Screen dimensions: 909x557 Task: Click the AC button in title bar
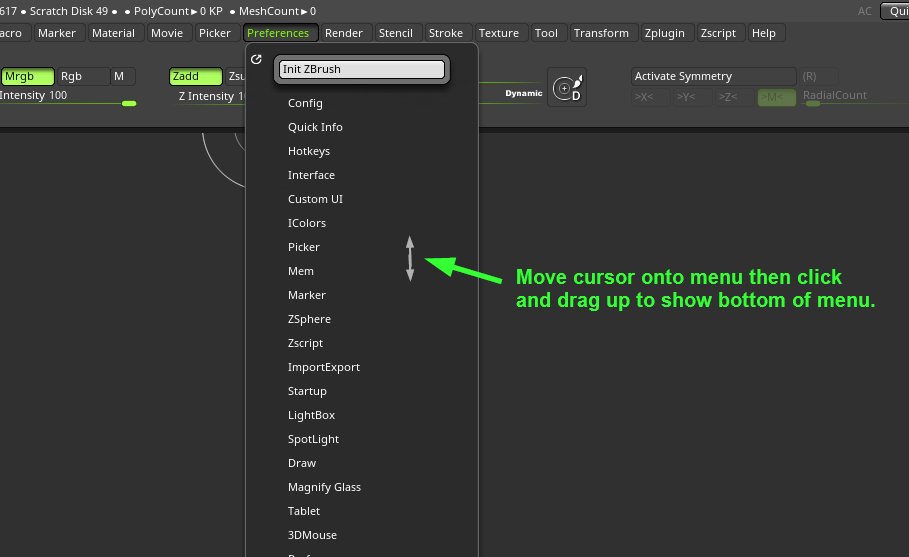[864, 11]
